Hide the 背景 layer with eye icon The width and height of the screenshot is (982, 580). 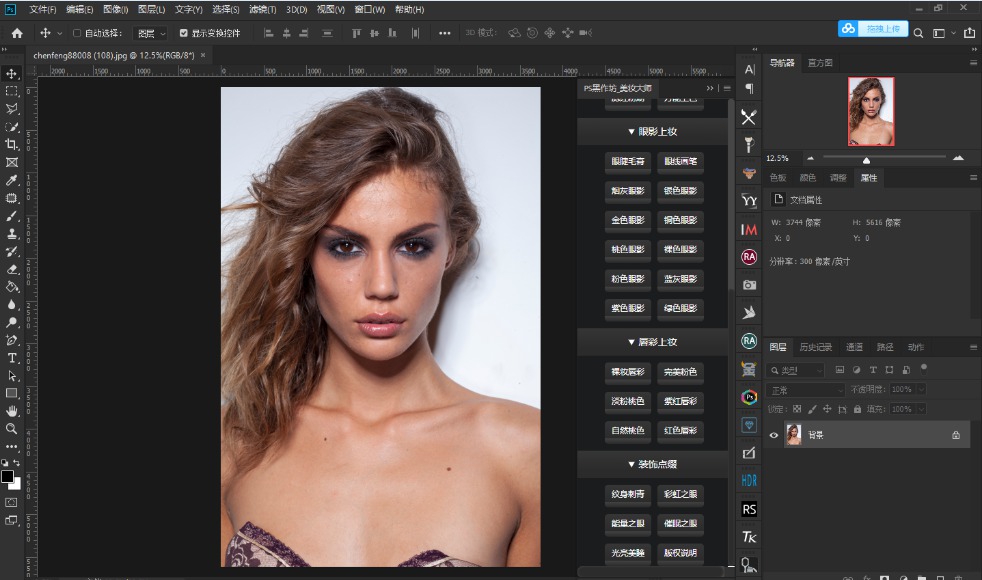pos(774,435)
